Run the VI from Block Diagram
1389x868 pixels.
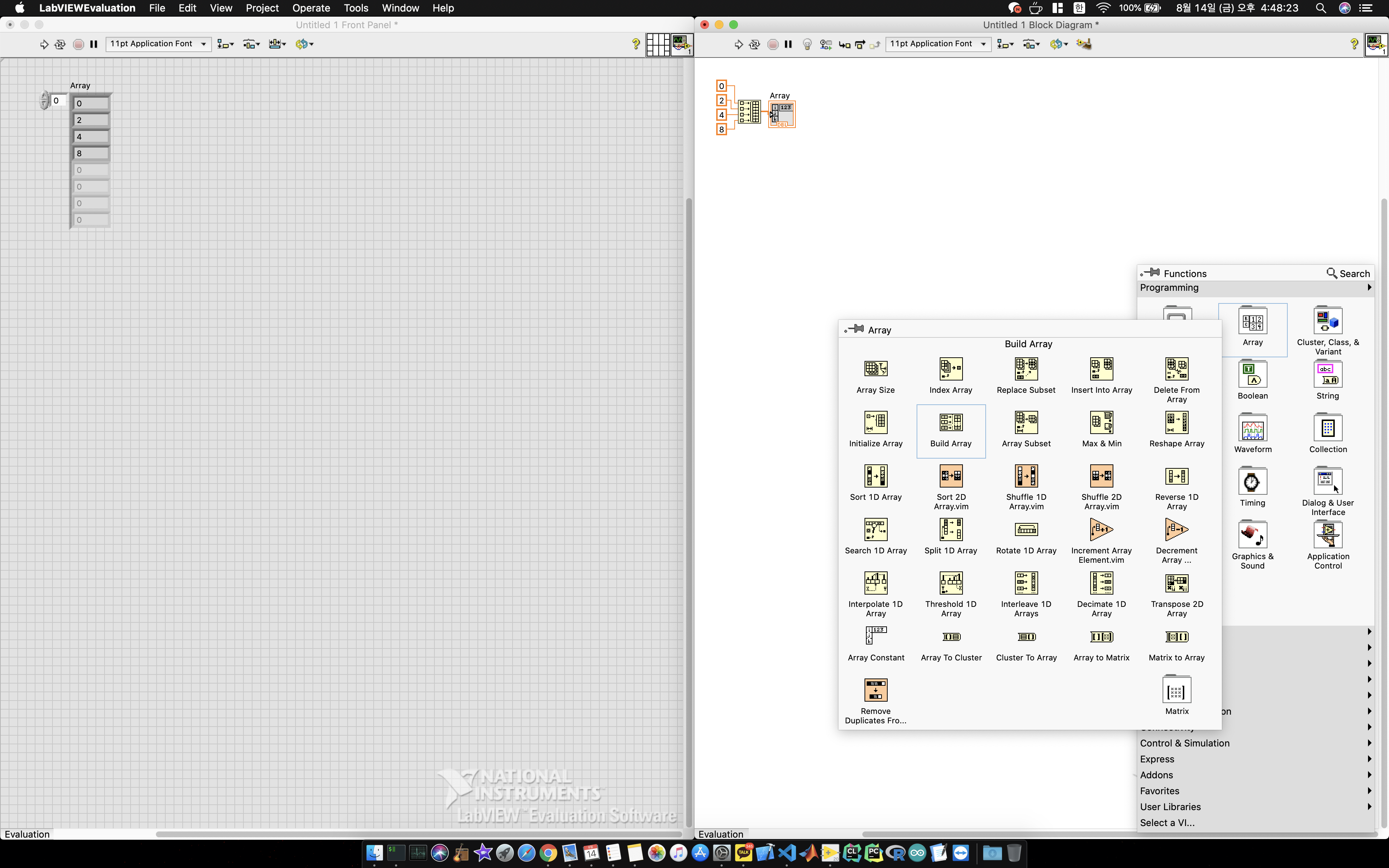(x=738, y=44)
